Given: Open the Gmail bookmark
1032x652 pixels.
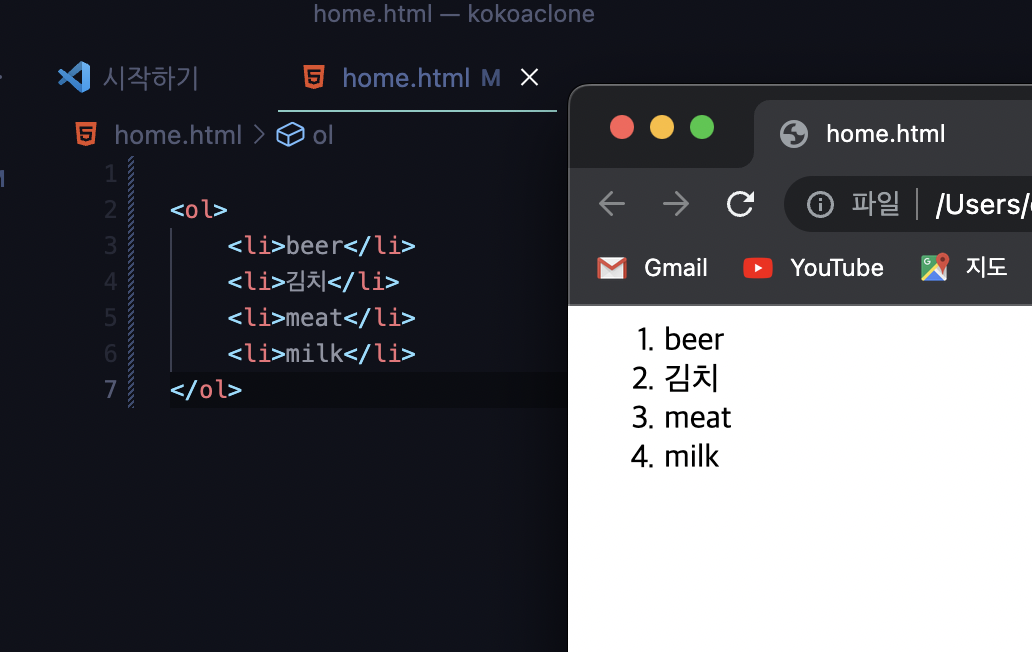Looking at the screenshot, I should 652,268.
